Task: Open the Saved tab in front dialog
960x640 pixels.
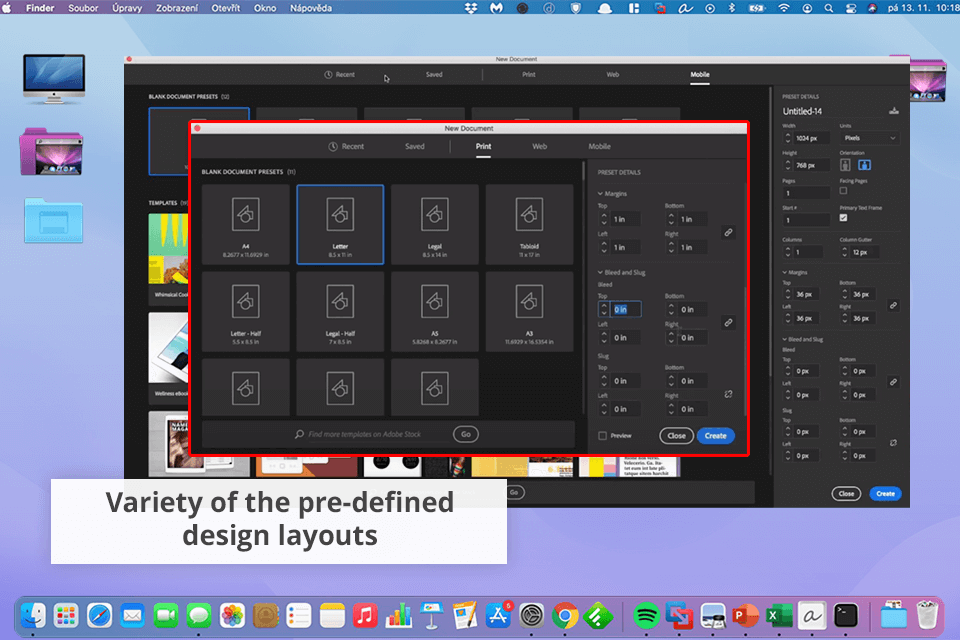Action: pos(414,147)
